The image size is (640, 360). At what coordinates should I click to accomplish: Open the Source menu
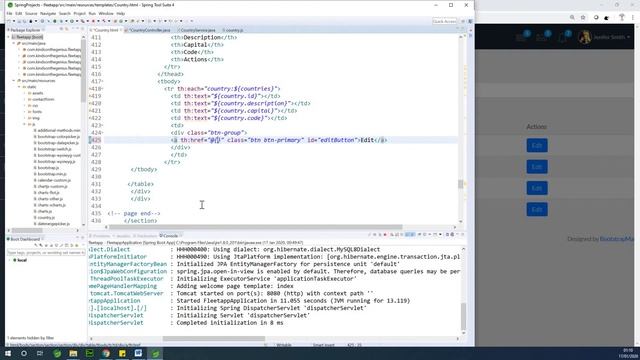[x=31, y=13]
